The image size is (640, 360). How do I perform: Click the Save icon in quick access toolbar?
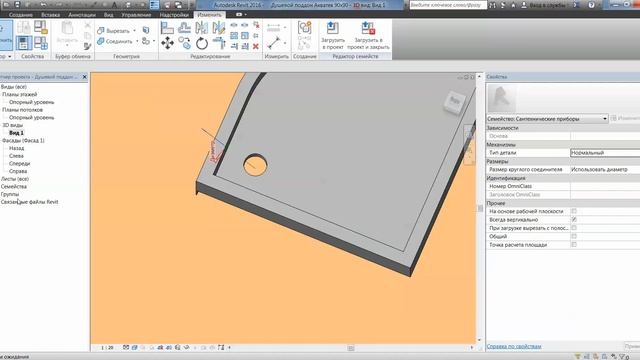(x=17, y=5)
